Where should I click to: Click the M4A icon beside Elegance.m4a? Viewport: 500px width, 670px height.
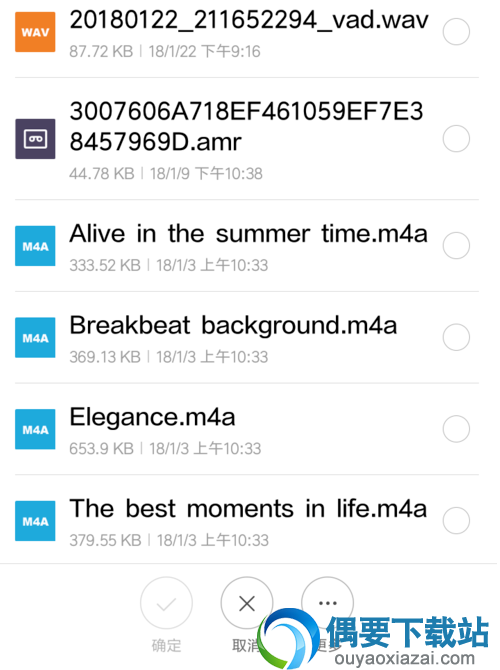pos(35,429)
